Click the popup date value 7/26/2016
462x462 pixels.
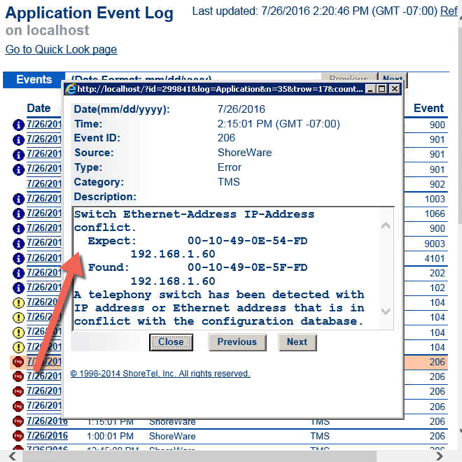(241, 109)
